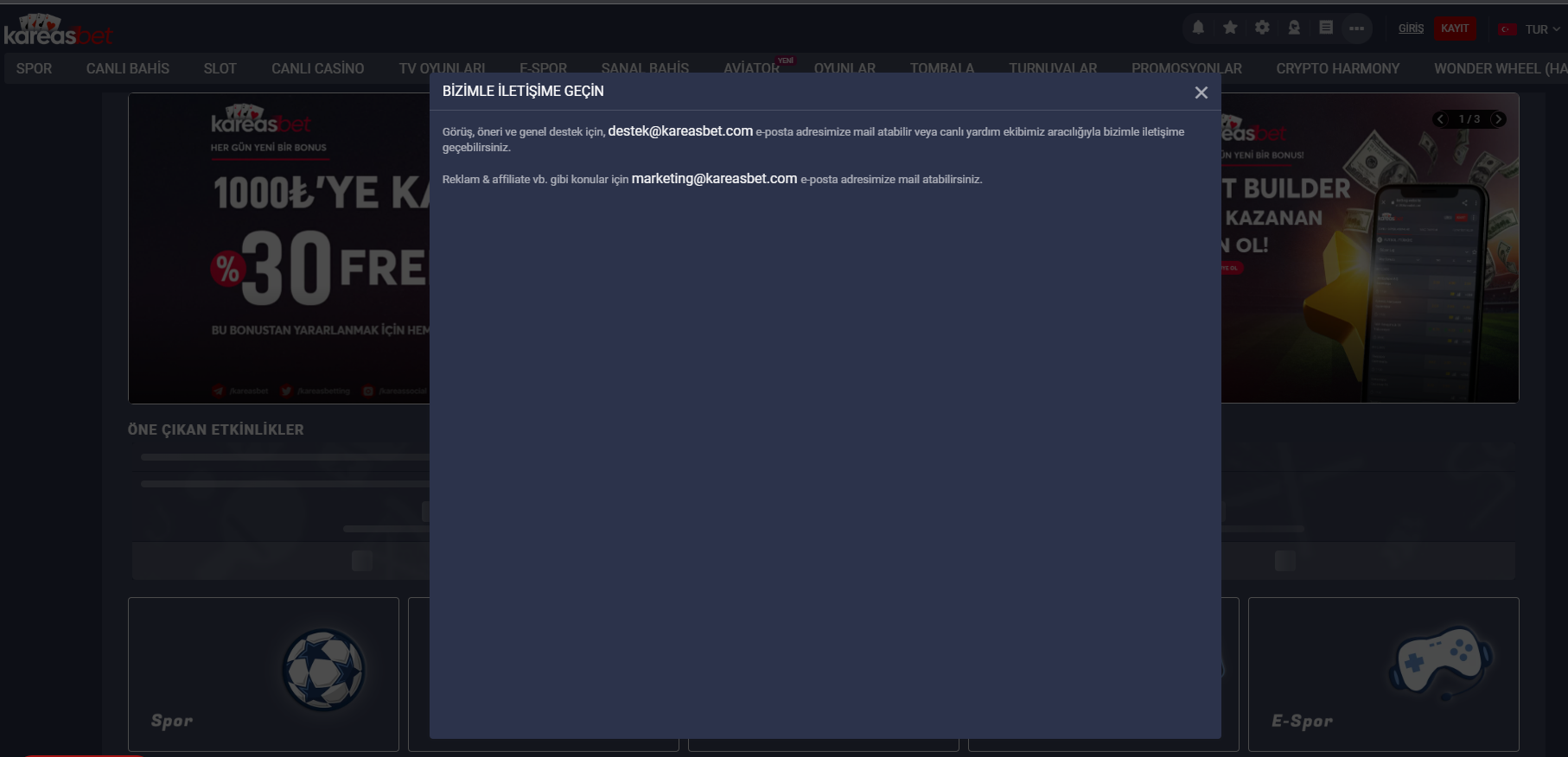Open the CANLI CASİNO menu item
Image resolution: width=1568 pixels, height=757 pixels.
point(317,68)
